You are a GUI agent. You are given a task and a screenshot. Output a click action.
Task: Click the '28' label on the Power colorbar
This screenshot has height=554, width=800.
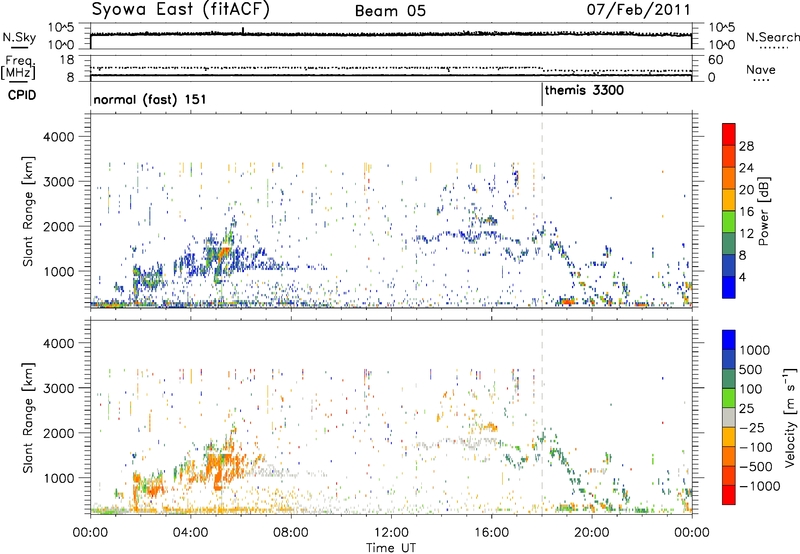(x=746, y=146)
